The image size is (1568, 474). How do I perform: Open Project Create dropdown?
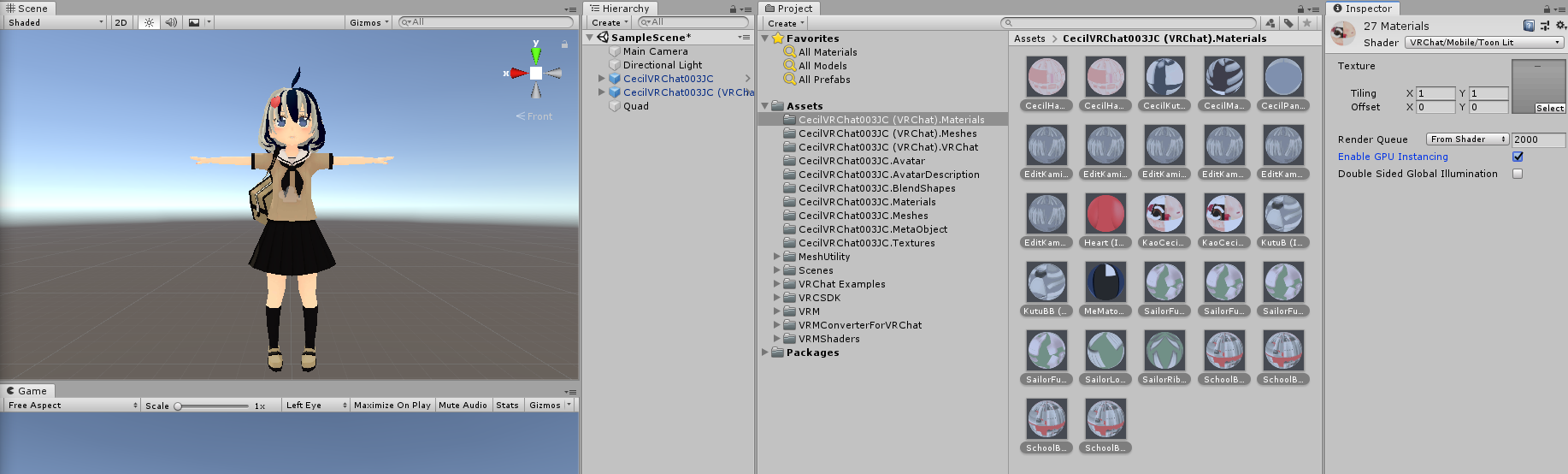[787, 23]
